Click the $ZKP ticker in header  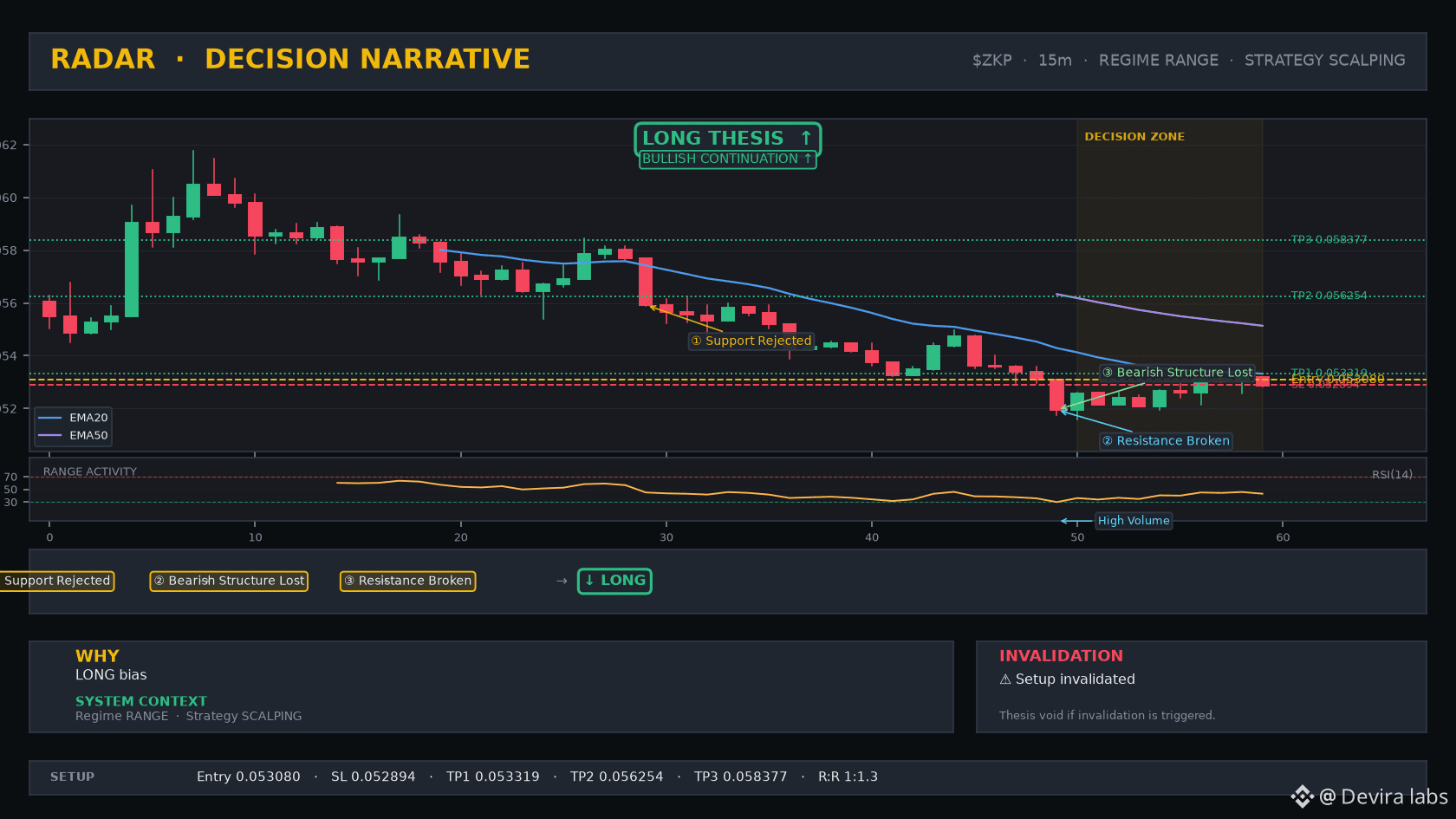(992, 61)
